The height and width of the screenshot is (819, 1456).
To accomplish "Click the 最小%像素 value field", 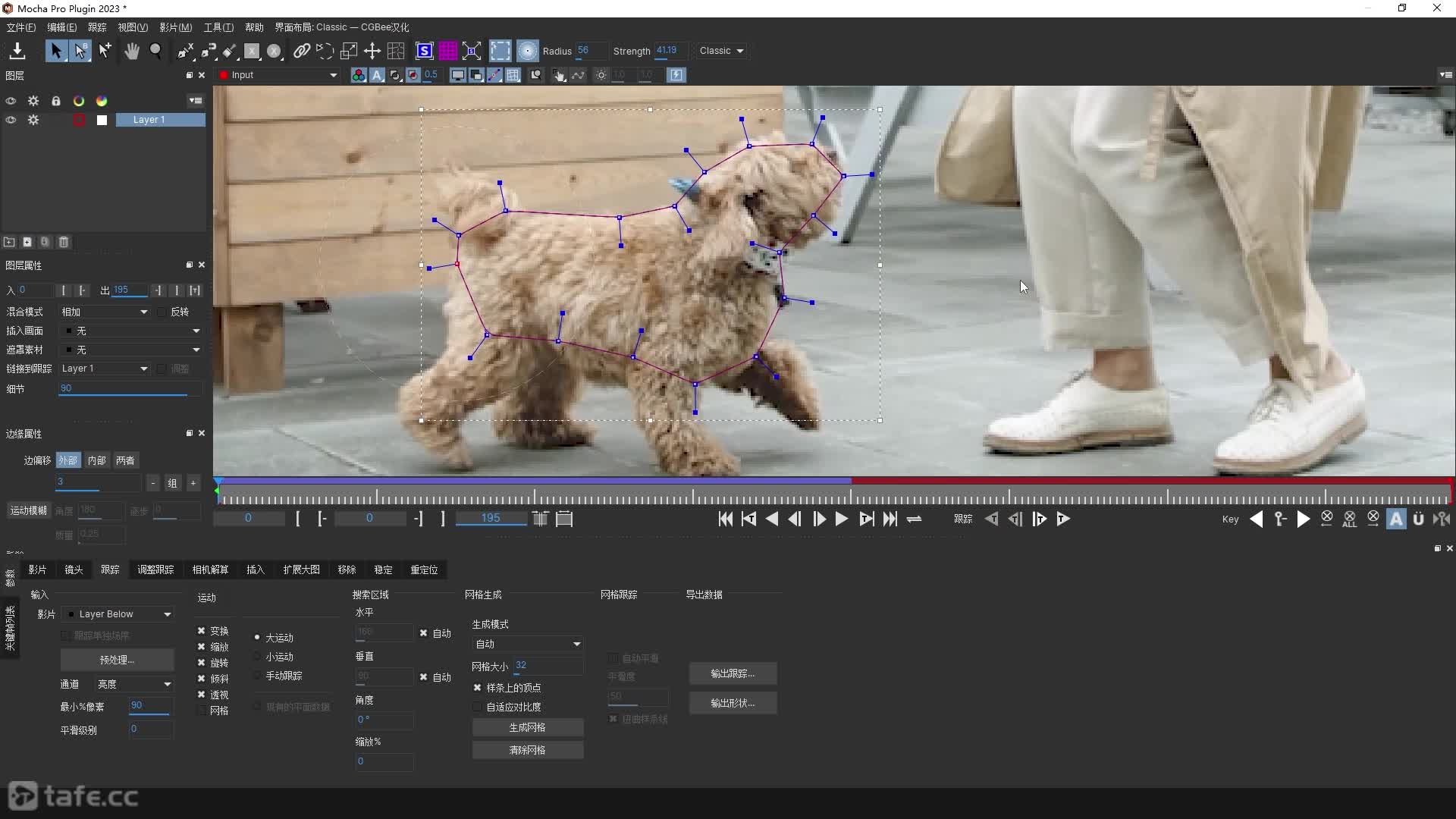I will (x=150, y=706).
